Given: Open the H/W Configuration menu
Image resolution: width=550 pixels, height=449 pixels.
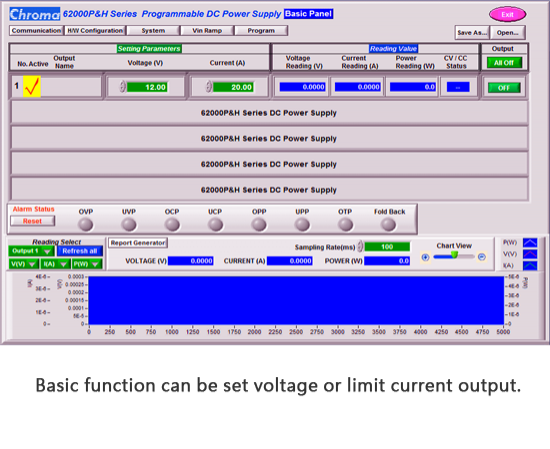Looking at the screenshot, I should click(95, 31).
